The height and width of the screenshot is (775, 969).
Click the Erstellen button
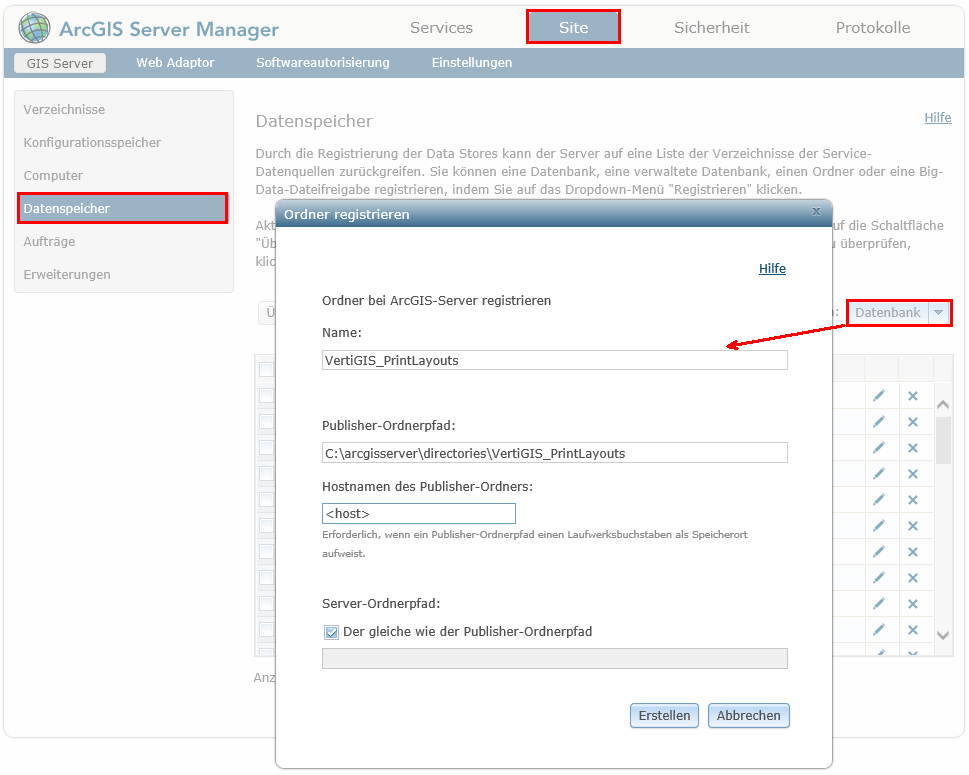pos(663,715)
